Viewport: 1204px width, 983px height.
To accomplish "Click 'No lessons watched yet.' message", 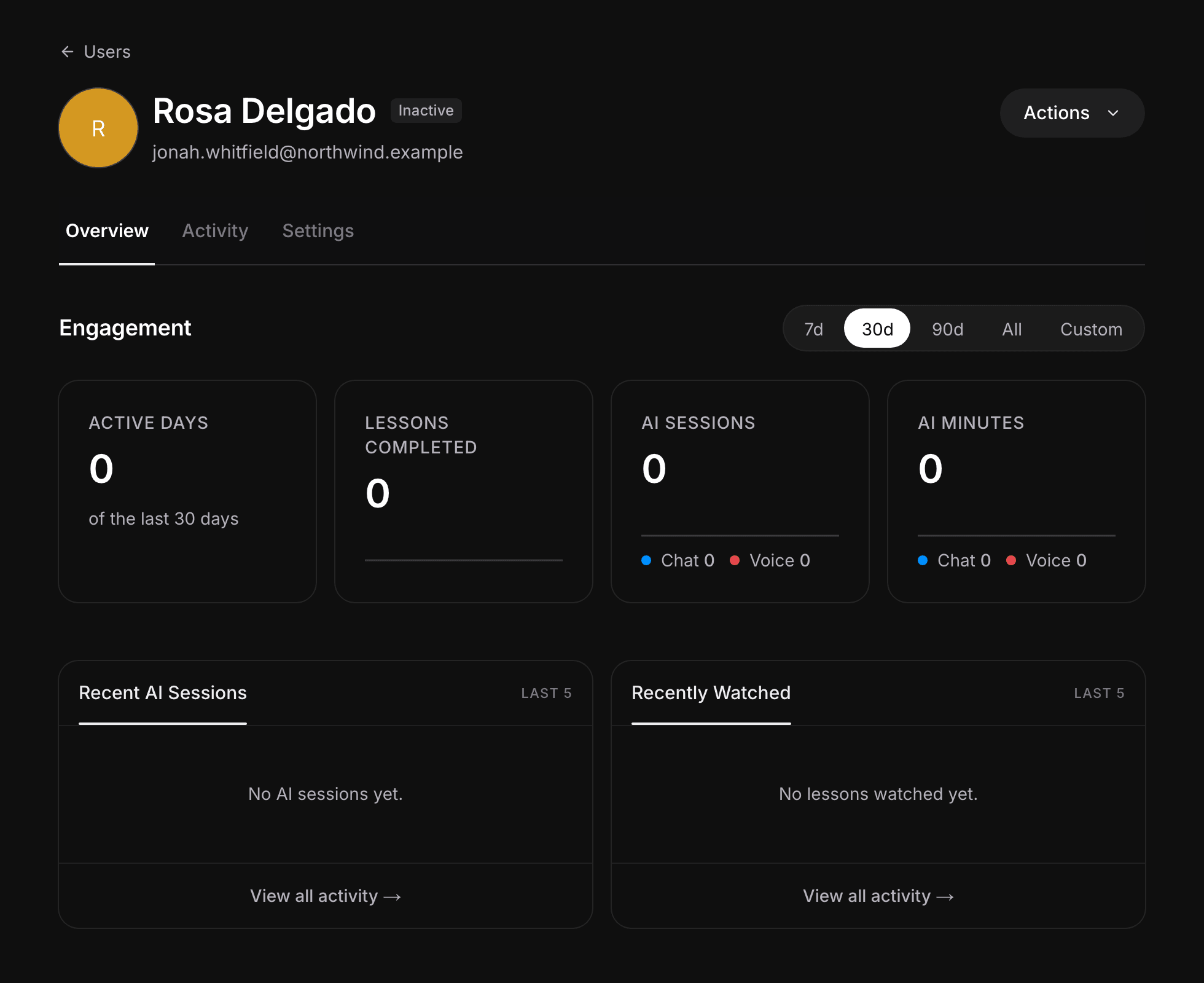I will (878, 794).
